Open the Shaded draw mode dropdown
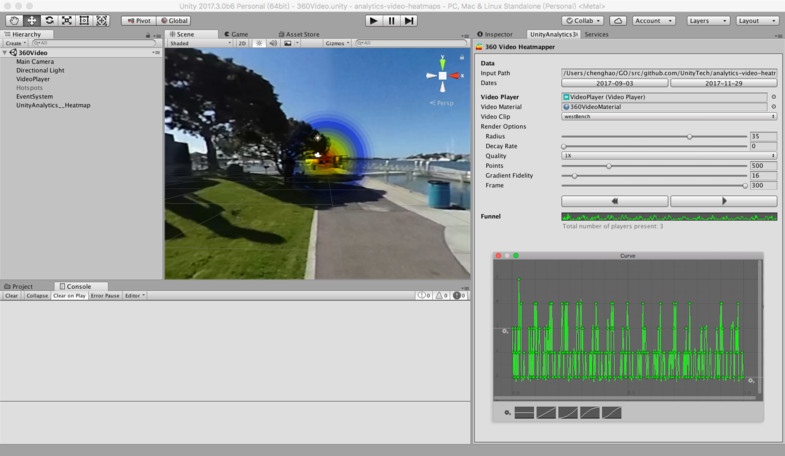The image size is (785, 456). [200, 43]
